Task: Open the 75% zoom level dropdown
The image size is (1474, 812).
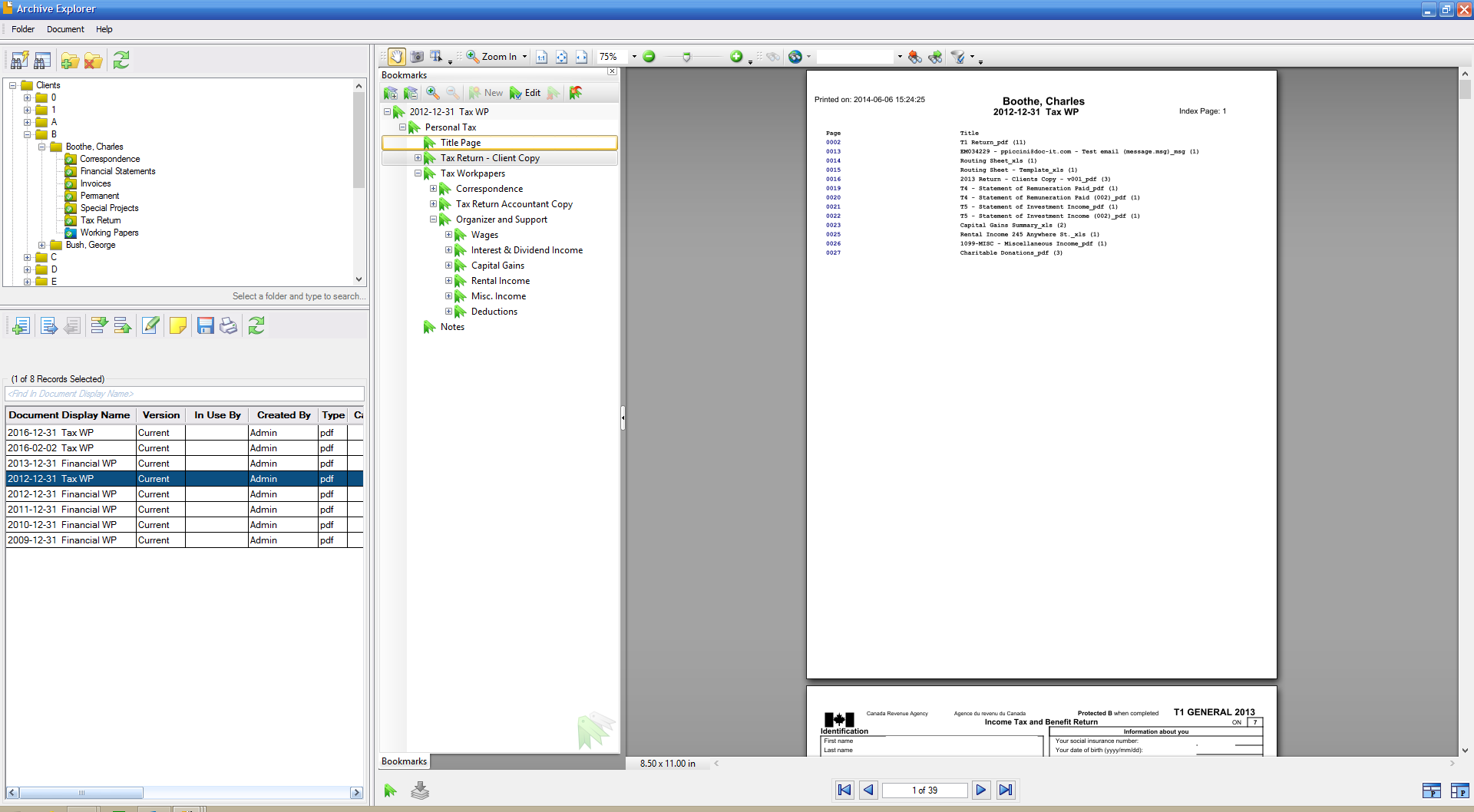Action: [635, 56]
